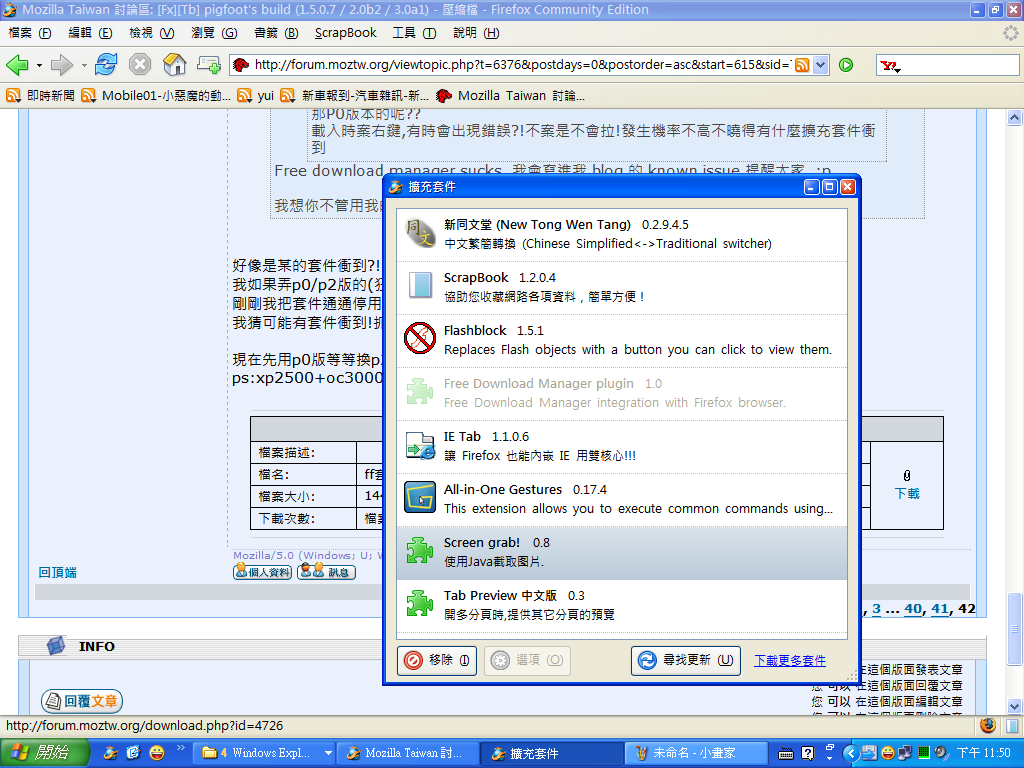
Task: Open the 瀏覽 (G) menu
Action: (214, 33)
